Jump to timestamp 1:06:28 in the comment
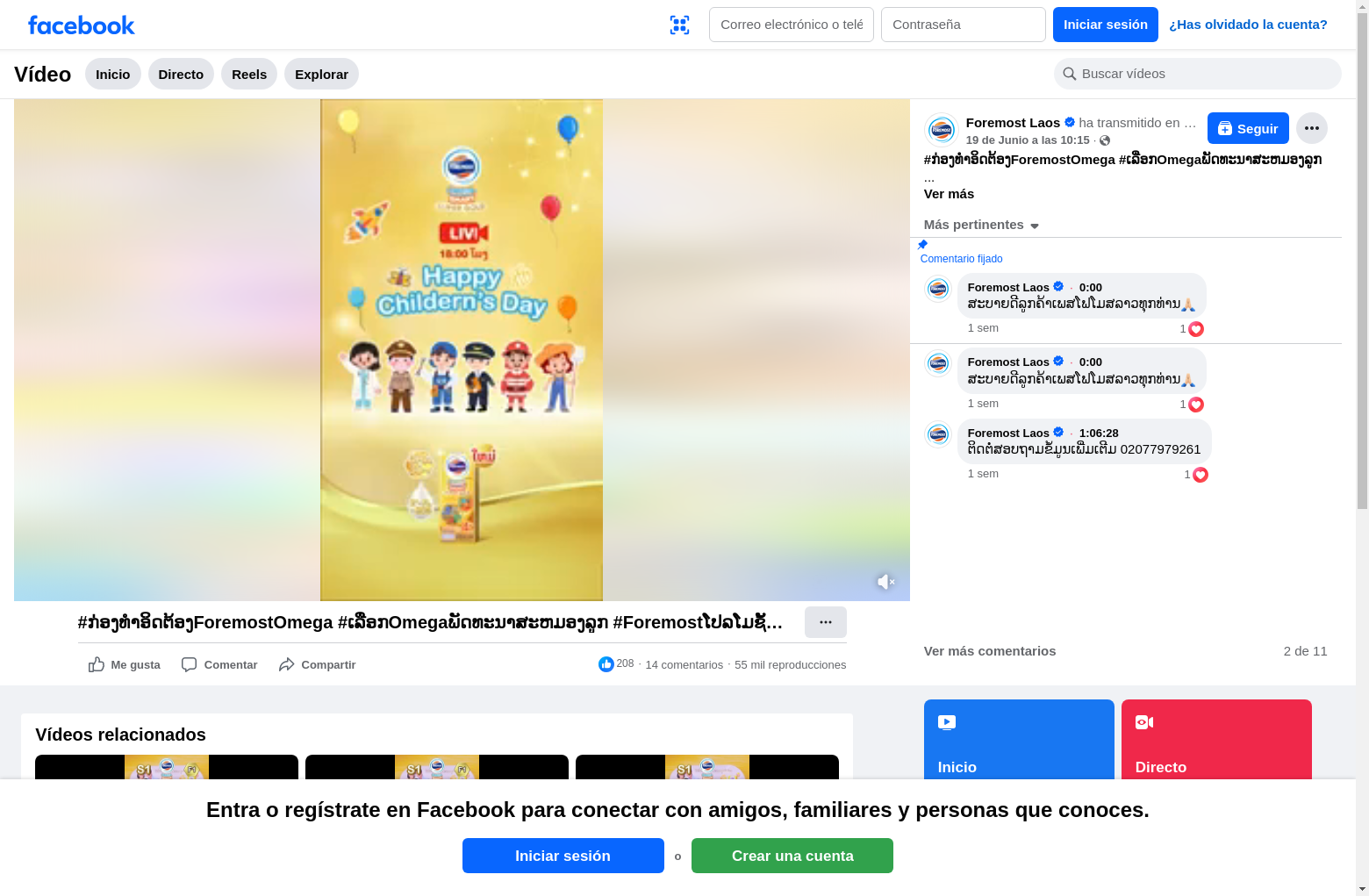Image resolution: width=1369 pixels, height=896 pixels. tap(1099, 434)
